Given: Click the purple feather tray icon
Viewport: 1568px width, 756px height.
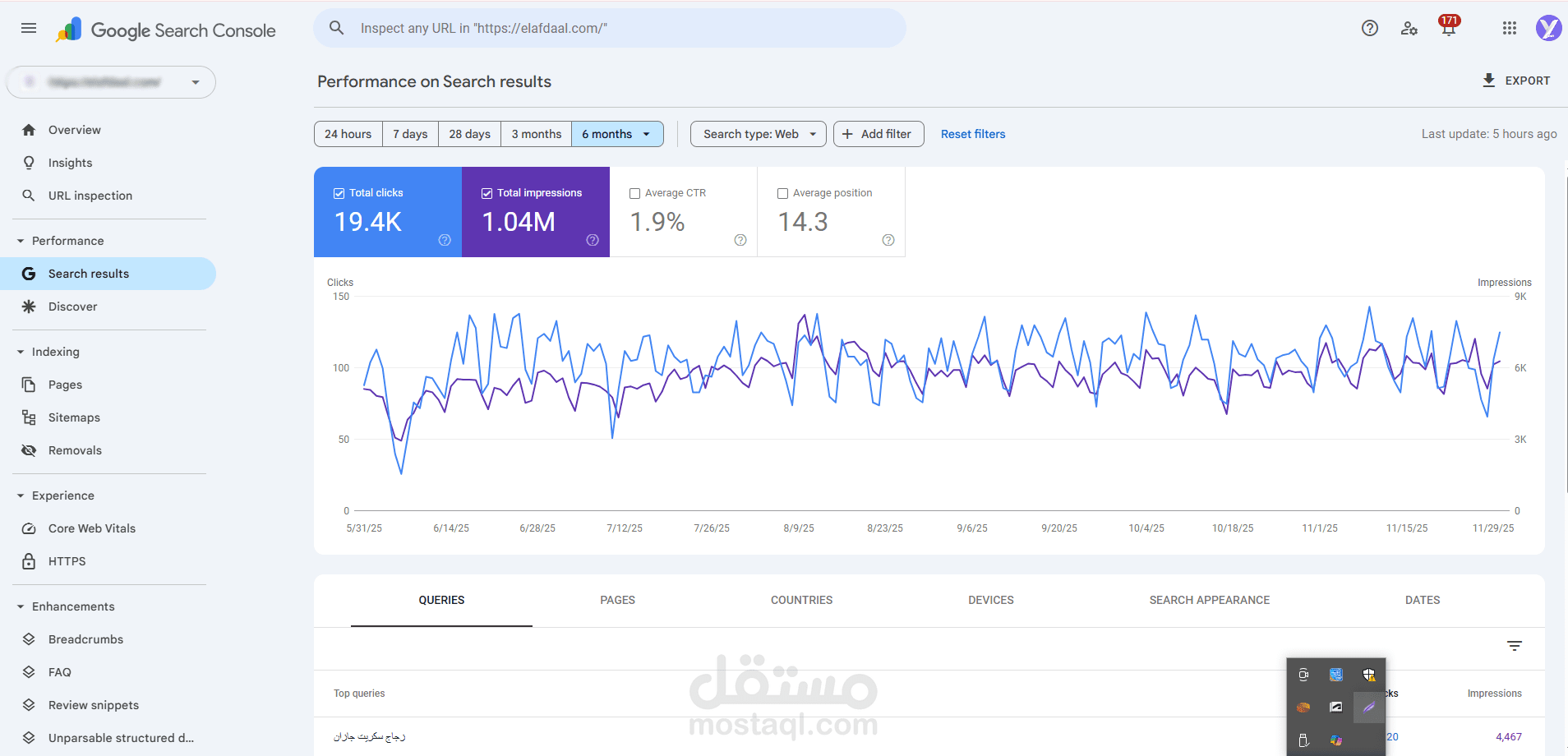Looking at the screenshot, I should 1369,708.
